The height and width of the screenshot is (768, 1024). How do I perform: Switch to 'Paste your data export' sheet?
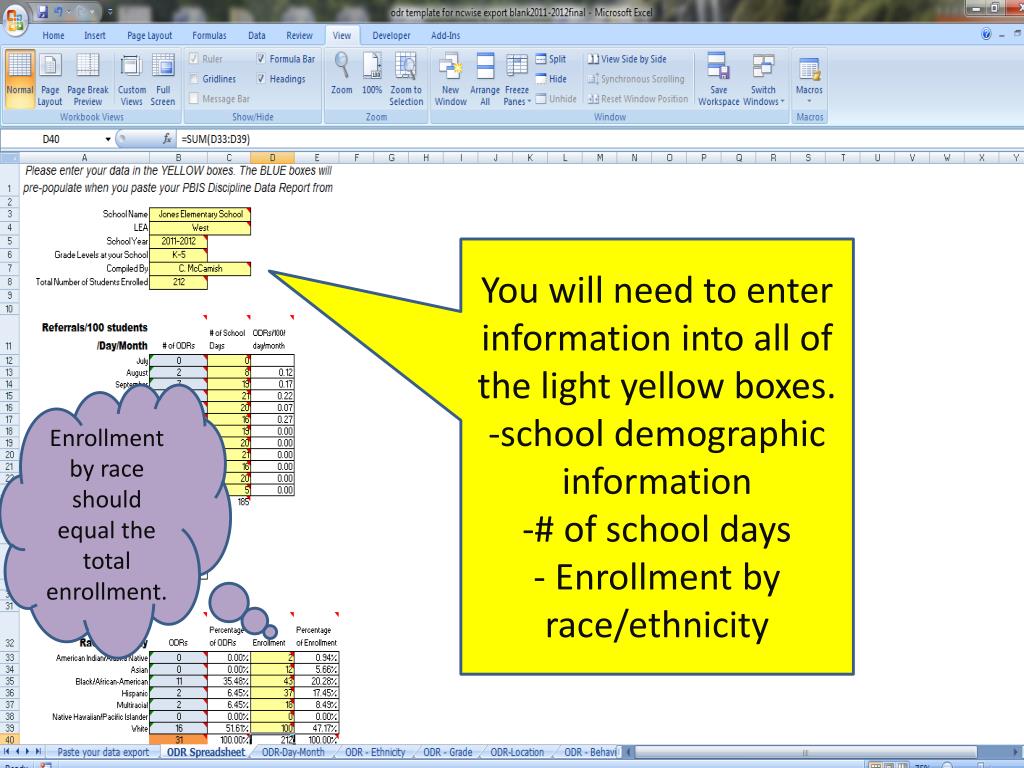tap(103, 752)
